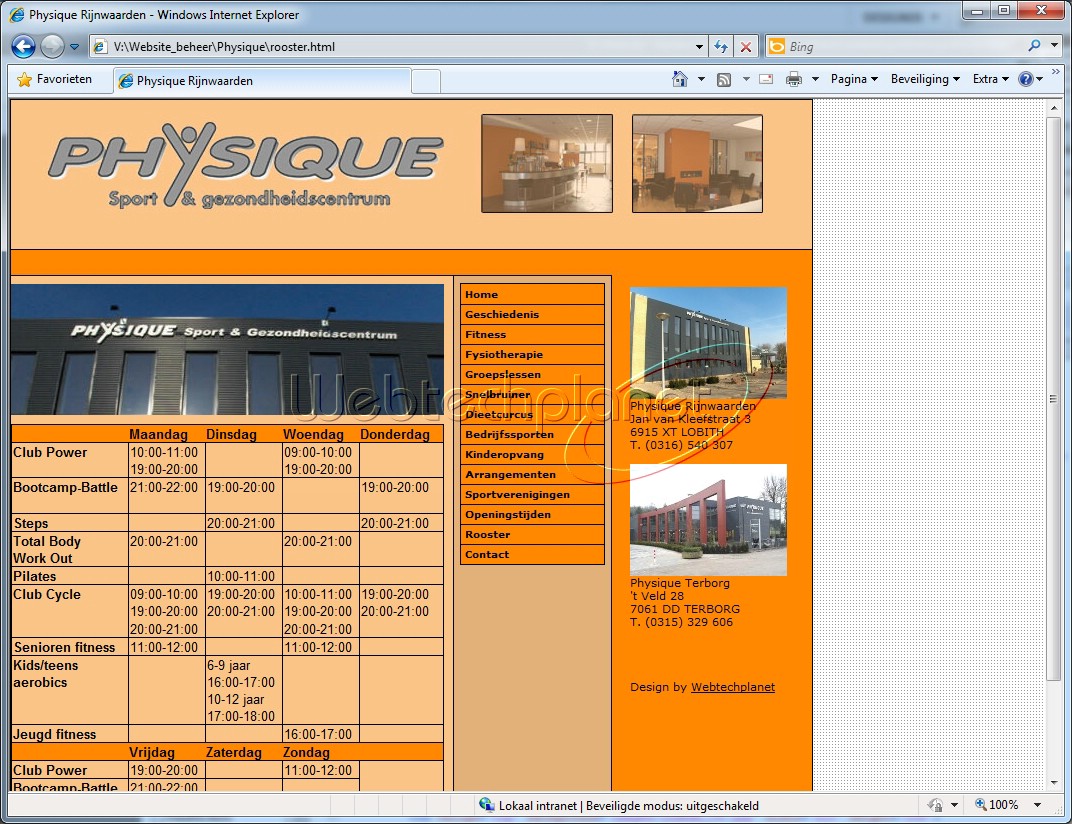The width and height of the screenshot is (1072, 824).
Task: Open the Openingstijden navigation link
Action: pyautogui.click(x=533, y=514)
